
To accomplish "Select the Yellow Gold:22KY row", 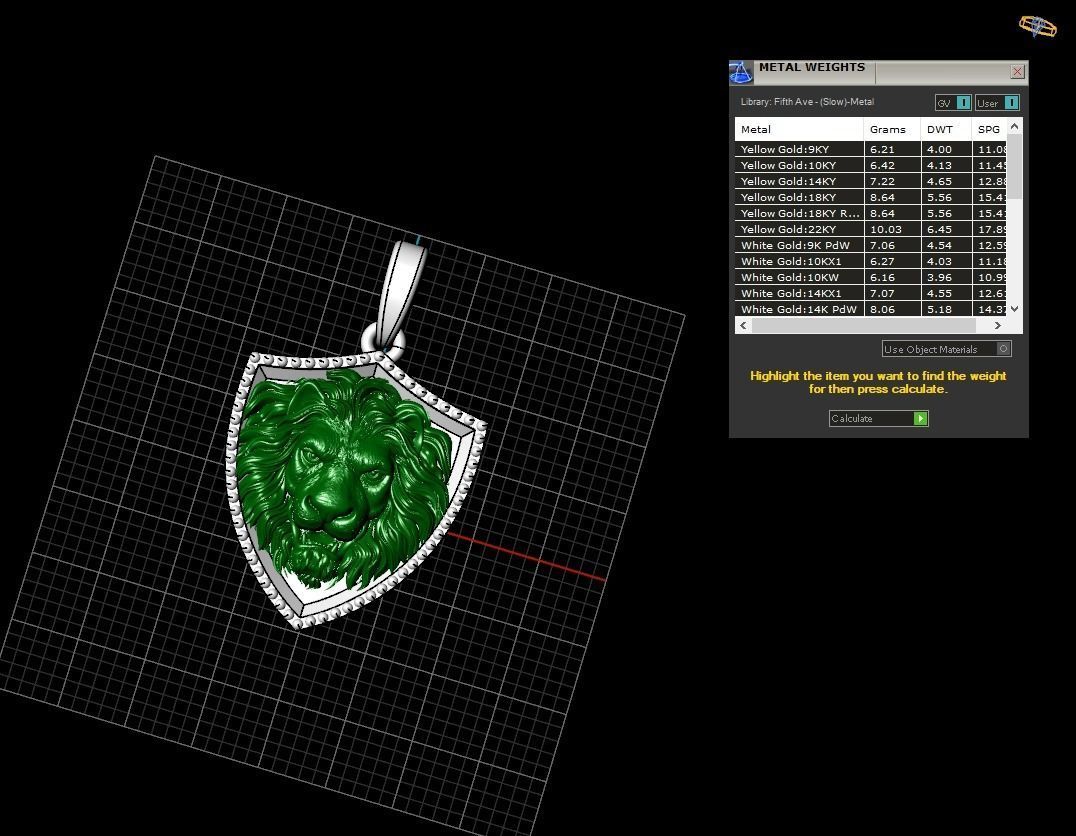I will [870, 229].
